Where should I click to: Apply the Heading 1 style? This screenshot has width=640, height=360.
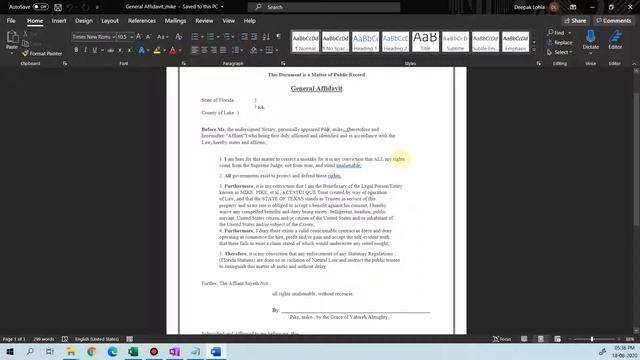365,42
